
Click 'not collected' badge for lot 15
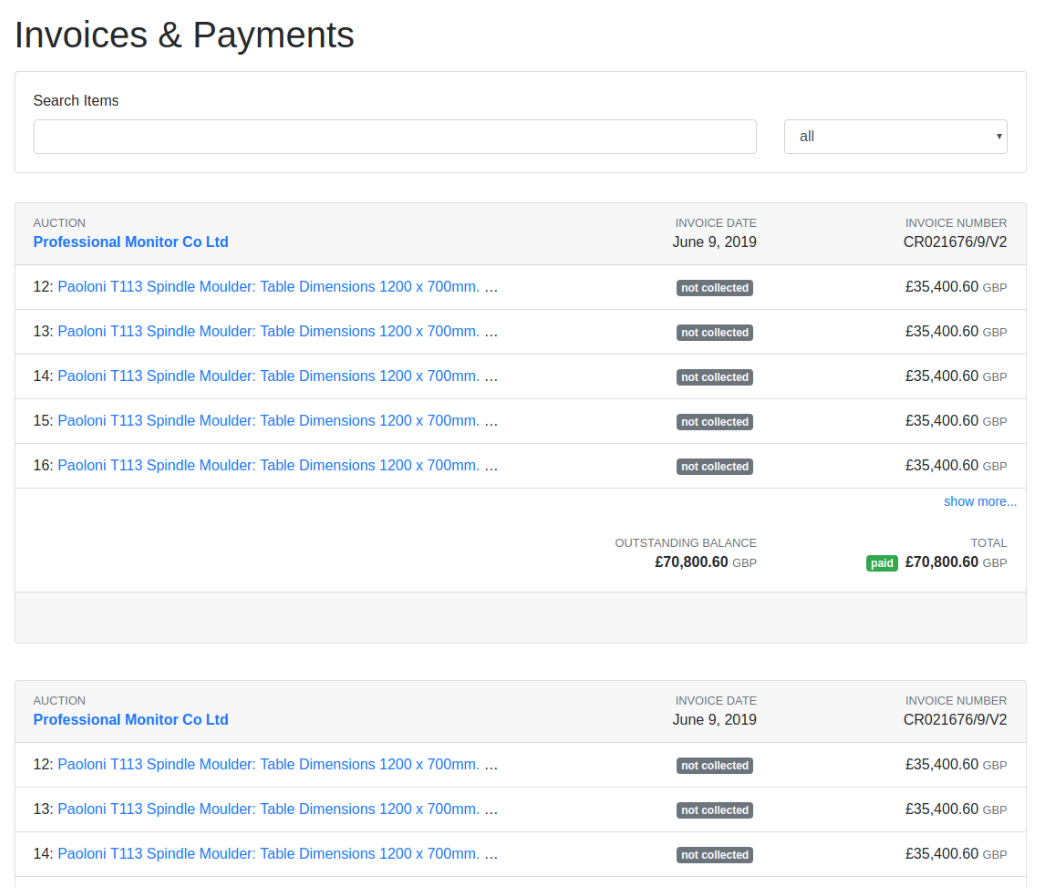coord(714,421)
